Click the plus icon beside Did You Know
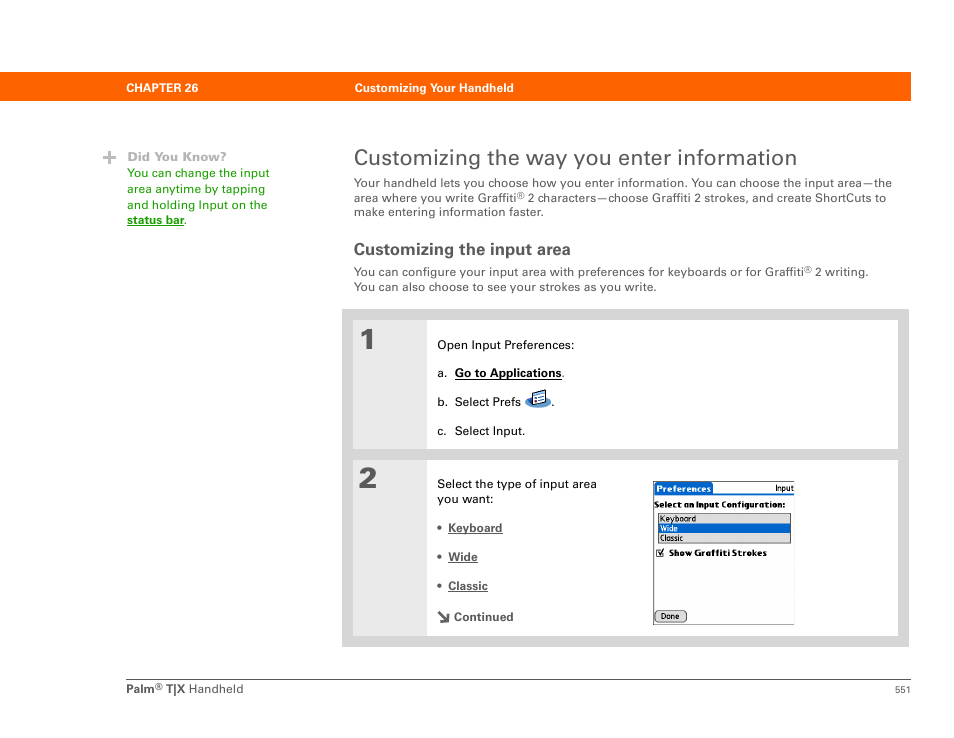954x738 pixels. pyautogui.click(x=110, y=158)
